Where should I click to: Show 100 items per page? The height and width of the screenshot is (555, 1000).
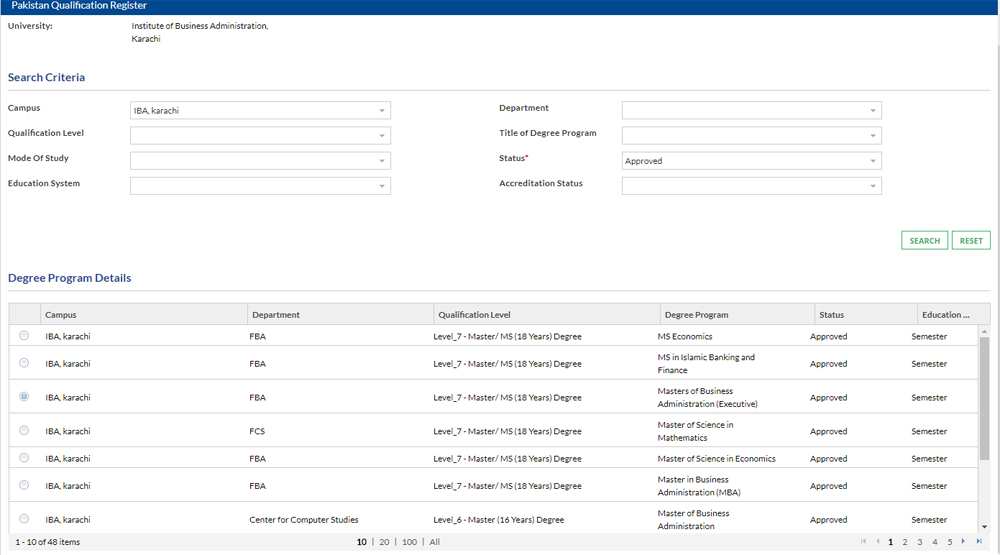409,542
